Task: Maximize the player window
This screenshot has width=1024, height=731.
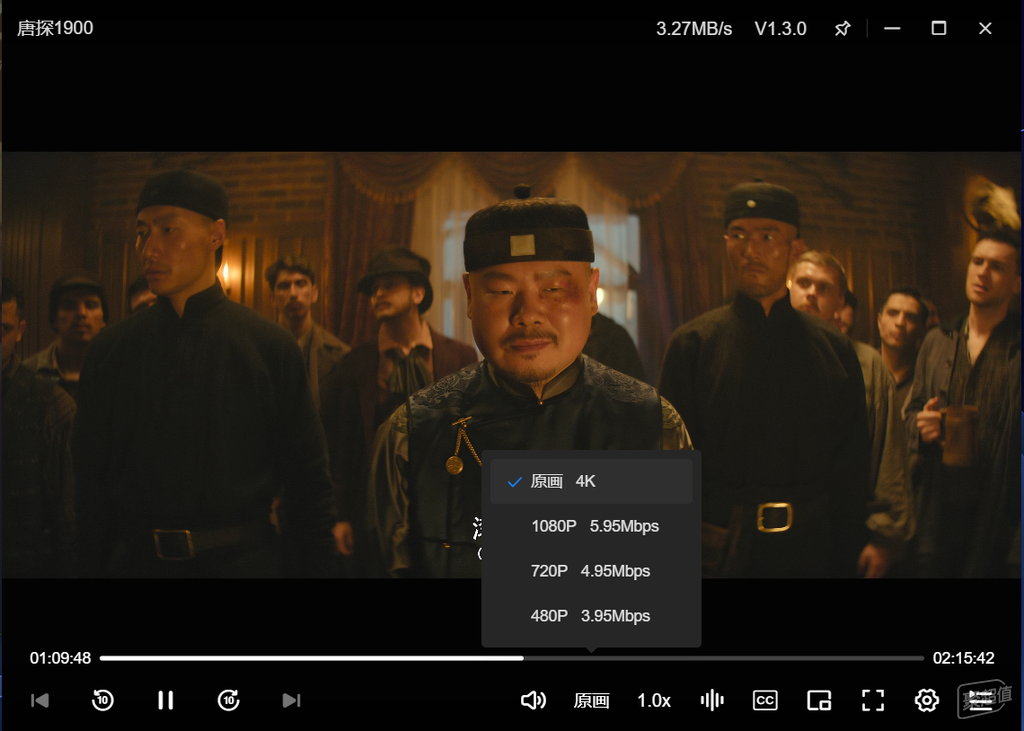Action: click(x=938, y=28)
